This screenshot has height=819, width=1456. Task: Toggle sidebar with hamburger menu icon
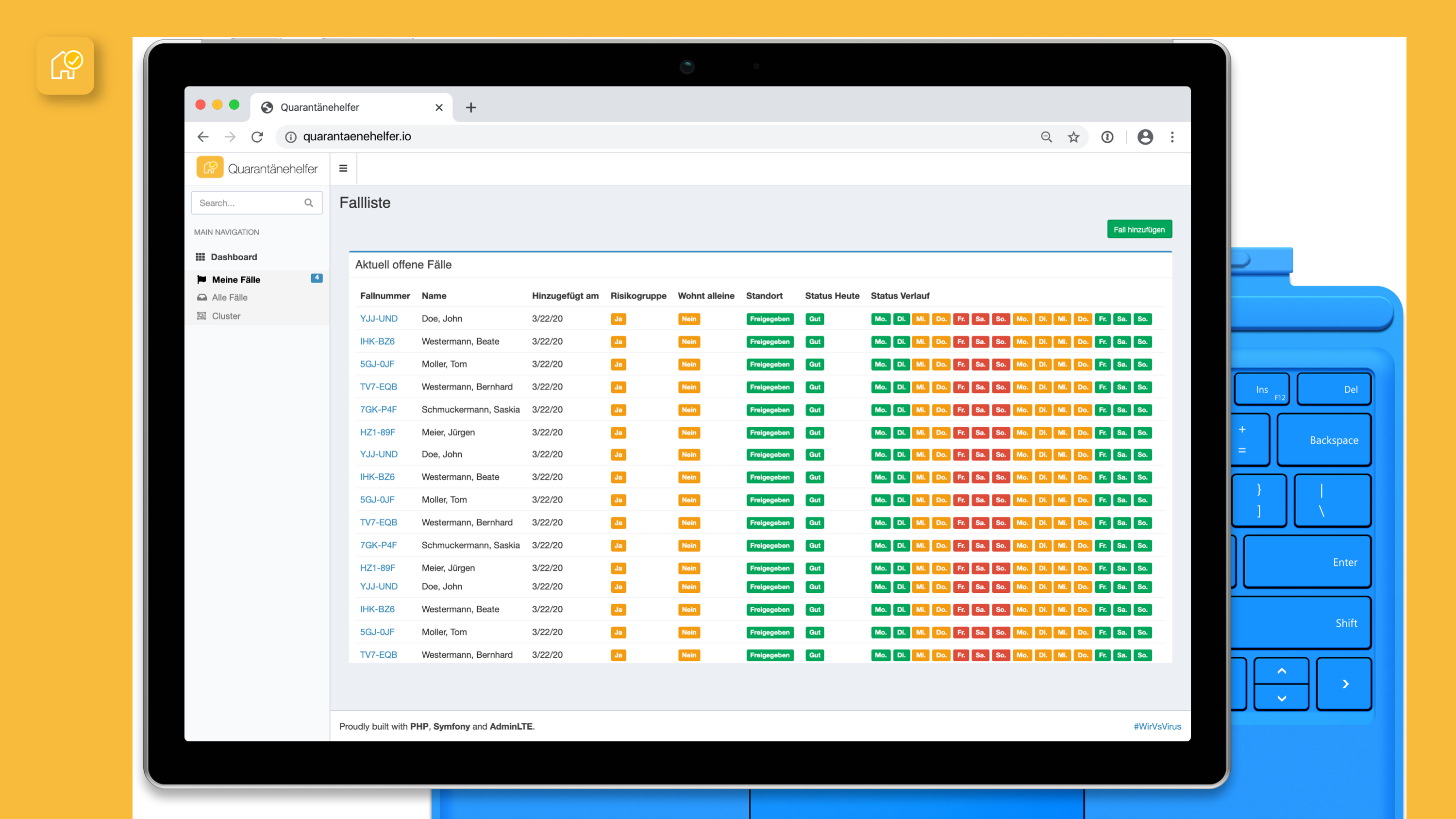[343, 168]
